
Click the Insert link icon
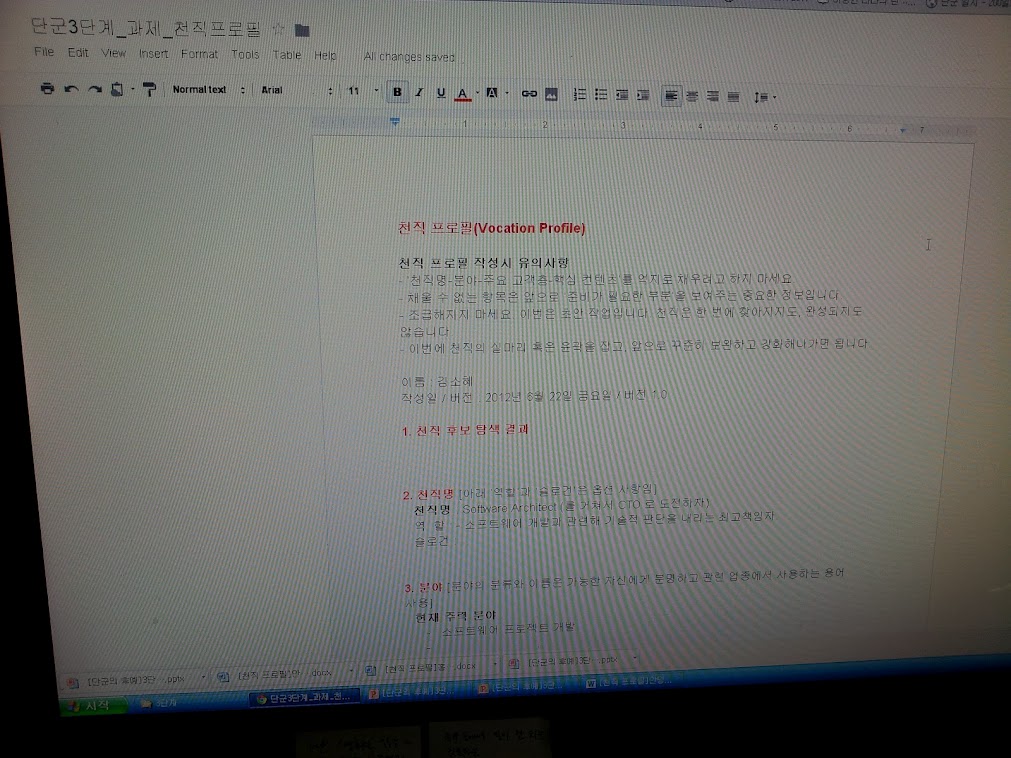(x=529, y=94)
